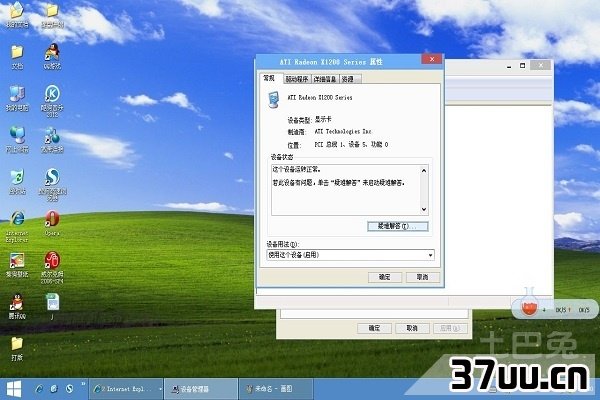This screenshot has width=600, height=400.
Task: Maximize the Device Manager window behind
Action: click(522, 66)
